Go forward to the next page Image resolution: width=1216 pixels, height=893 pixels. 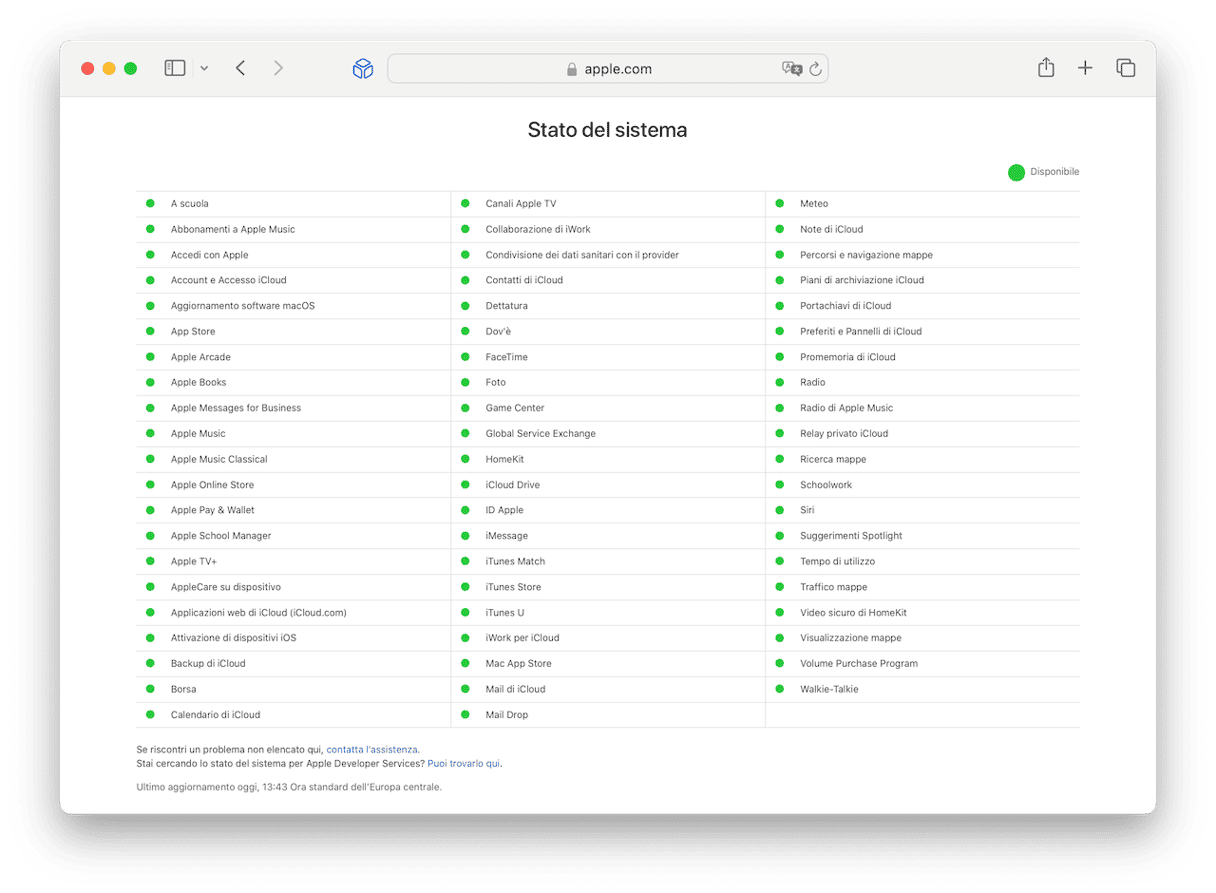(x=278, y=68)
